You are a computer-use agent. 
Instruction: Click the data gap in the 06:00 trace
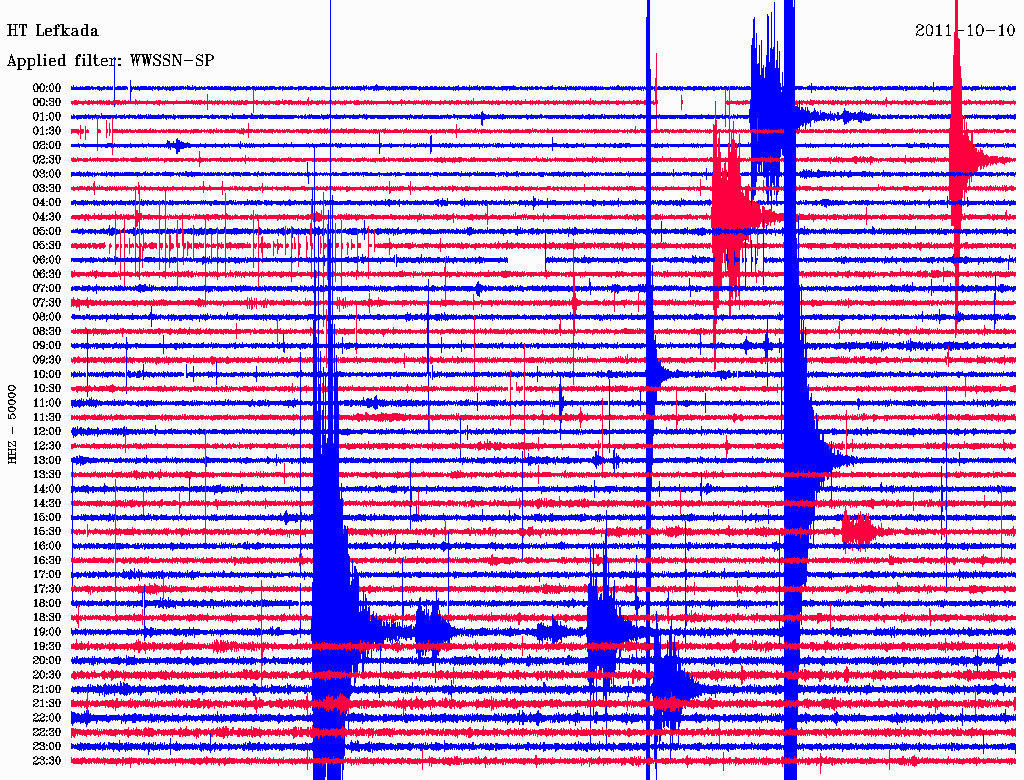tap(526, 261)
